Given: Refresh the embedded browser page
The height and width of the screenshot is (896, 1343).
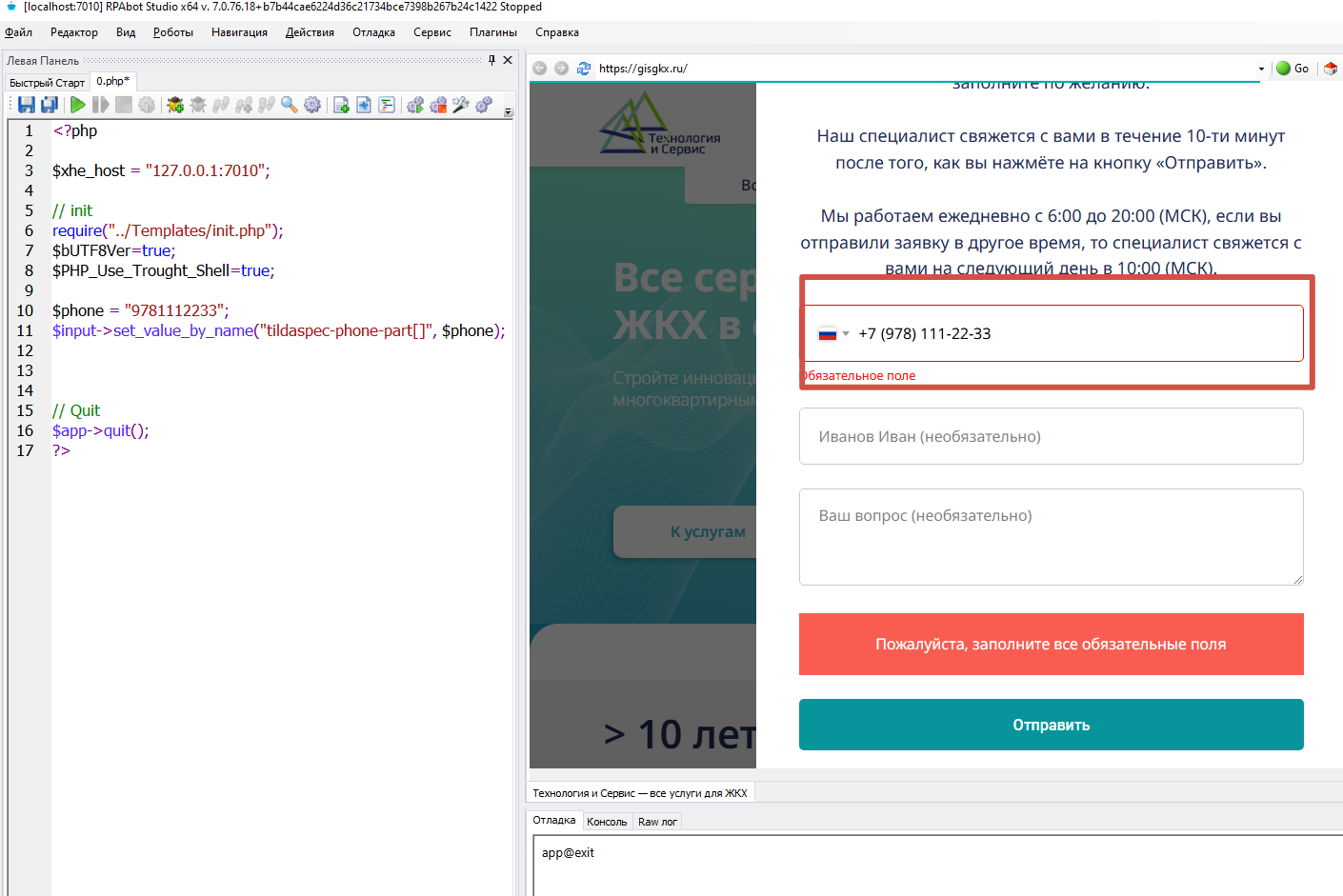Looking at the screenshot, I should 584,69.
